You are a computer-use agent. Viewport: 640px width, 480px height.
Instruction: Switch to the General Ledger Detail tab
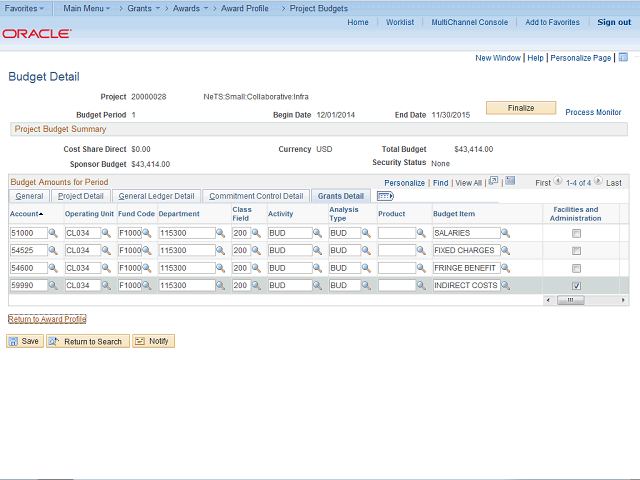156,196
